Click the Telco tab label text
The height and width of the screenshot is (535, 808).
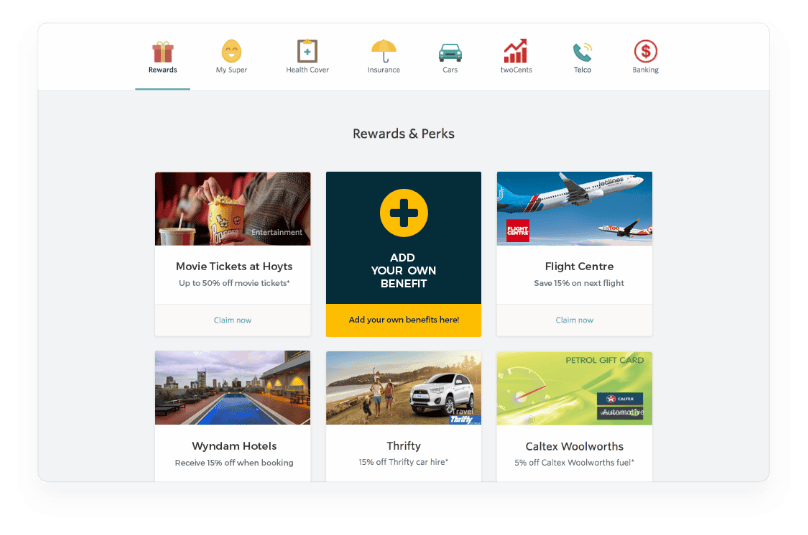(583, 70)
